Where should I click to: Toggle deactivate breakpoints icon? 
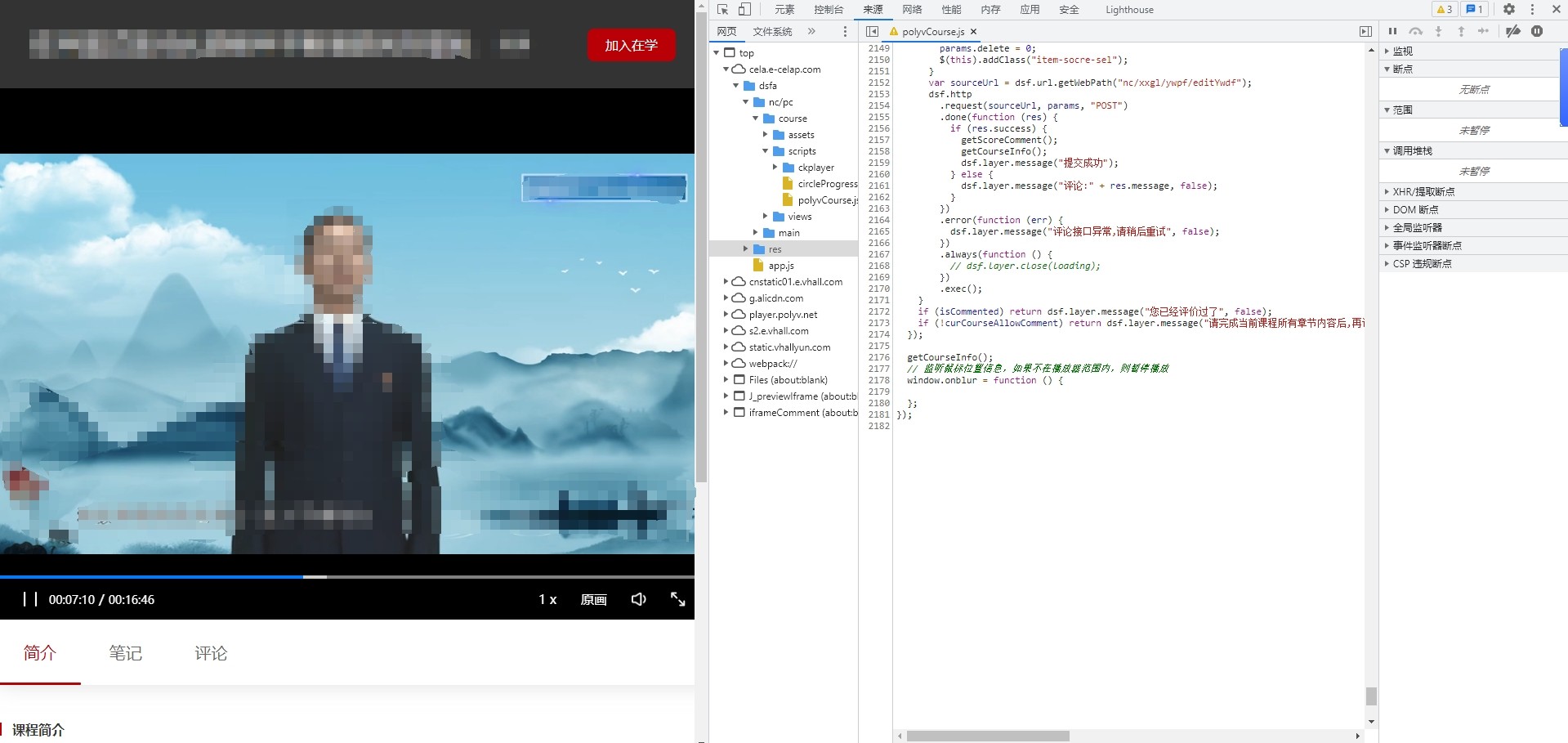coord(1513,31)
